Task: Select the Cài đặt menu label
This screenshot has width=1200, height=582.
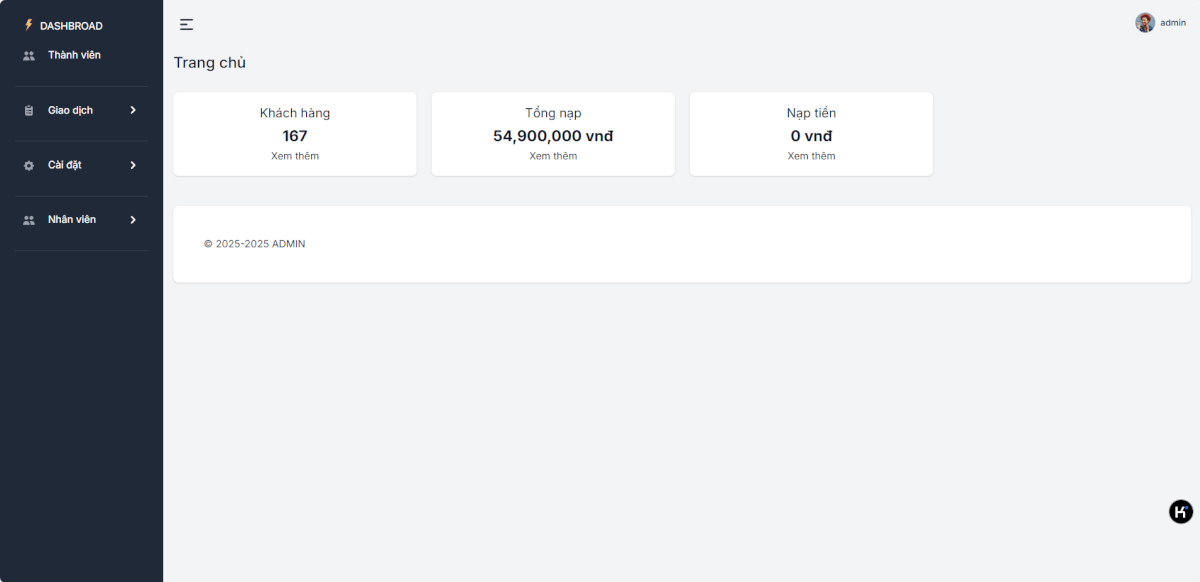Action: [65, 165]
